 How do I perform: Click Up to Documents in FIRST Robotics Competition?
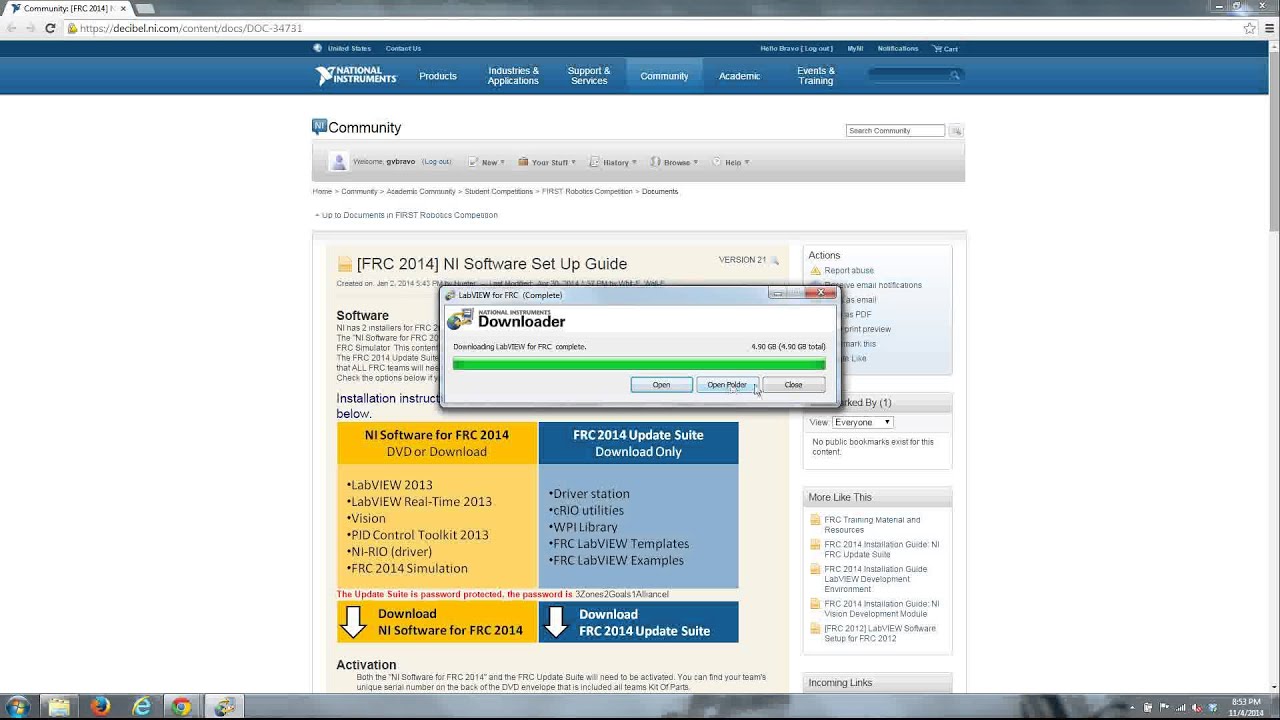pos(409,215)
